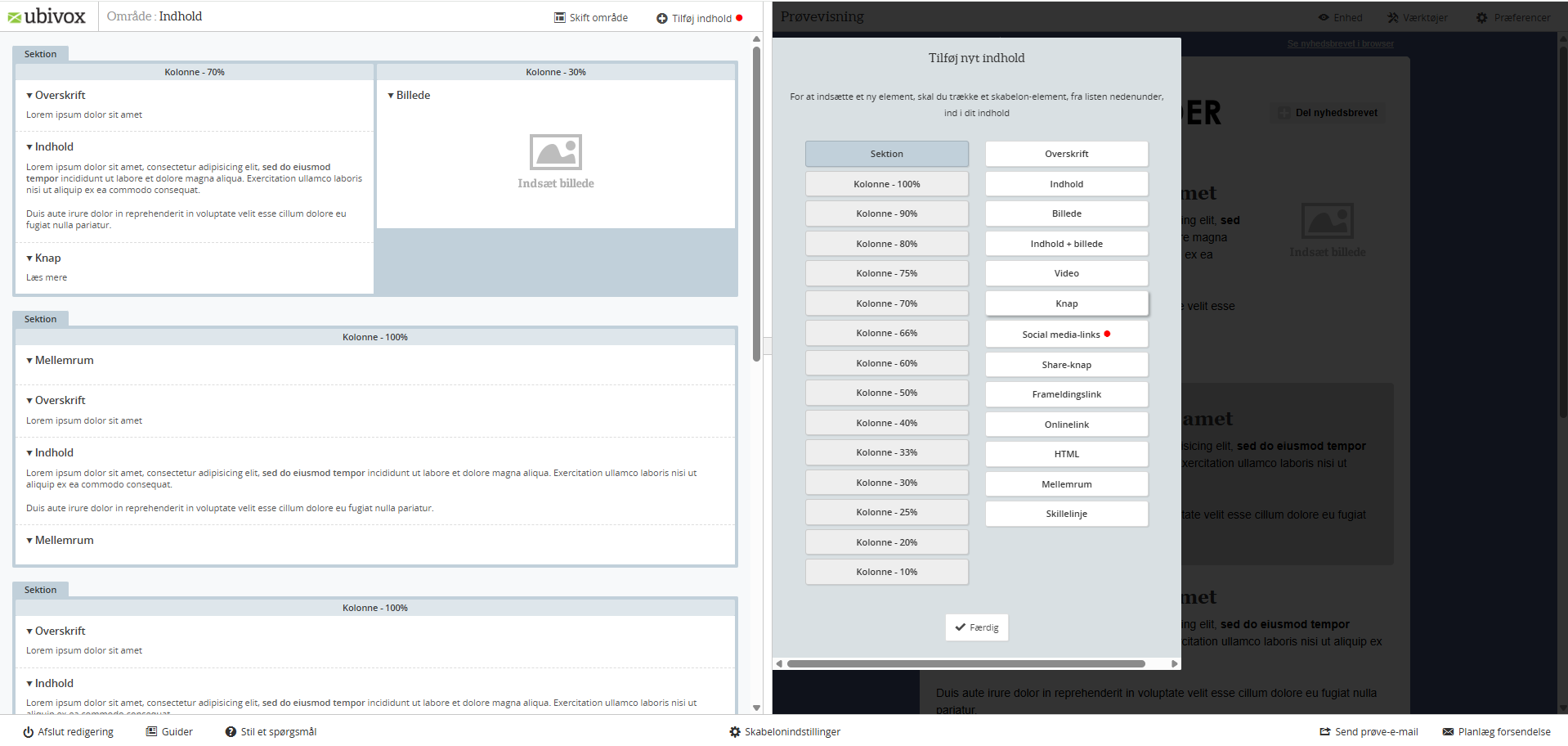Click the Send prøve-e-mail icon
The width and height of the screenshot is (1568, 746).
1324,732
